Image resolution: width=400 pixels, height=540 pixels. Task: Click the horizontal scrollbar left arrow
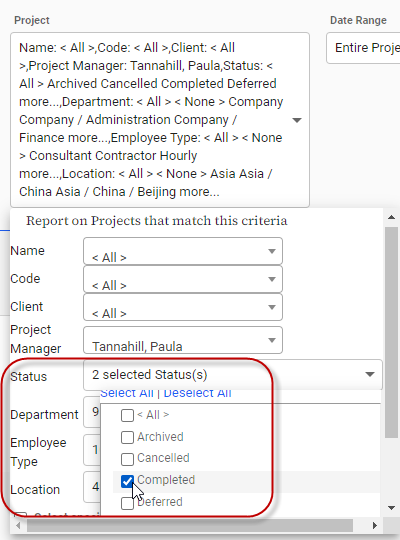[18, 526]
